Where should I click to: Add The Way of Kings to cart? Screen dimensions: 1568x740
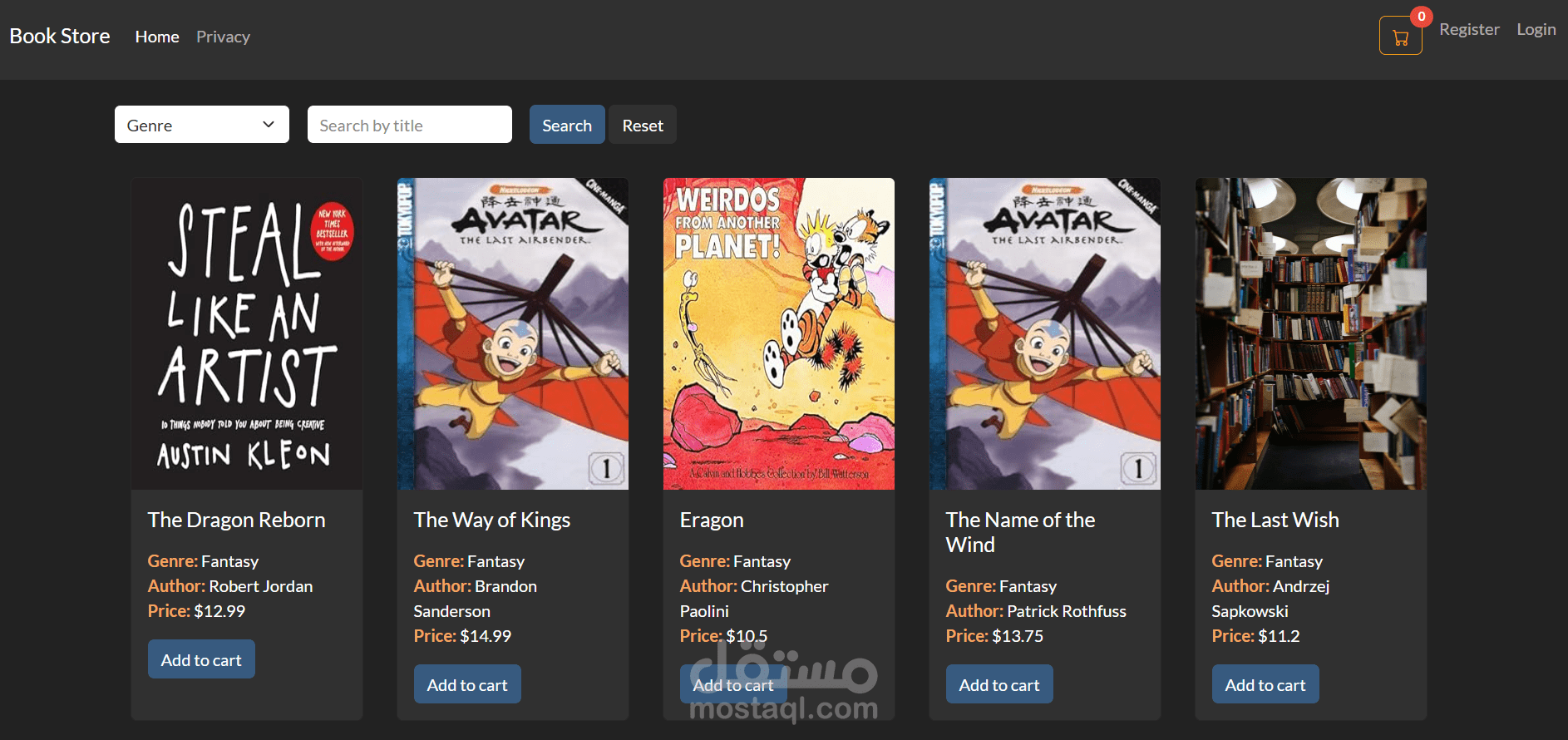467,684
